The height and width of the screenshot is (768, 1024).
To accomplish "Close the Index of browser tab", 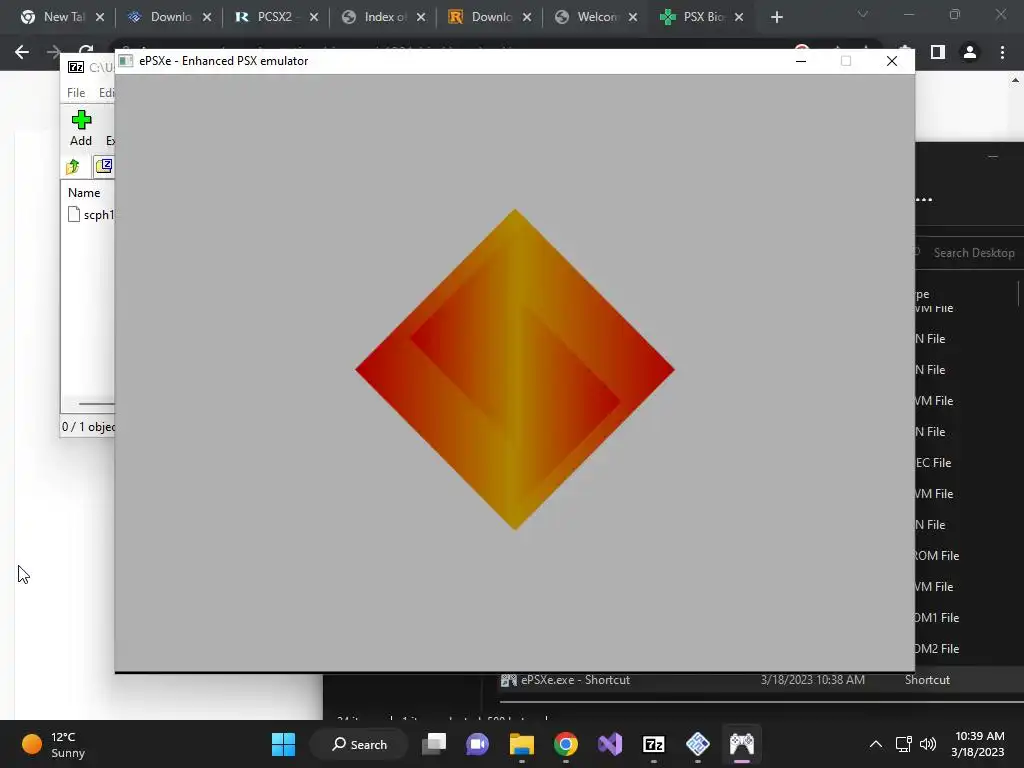I will (x=421, y=17).
